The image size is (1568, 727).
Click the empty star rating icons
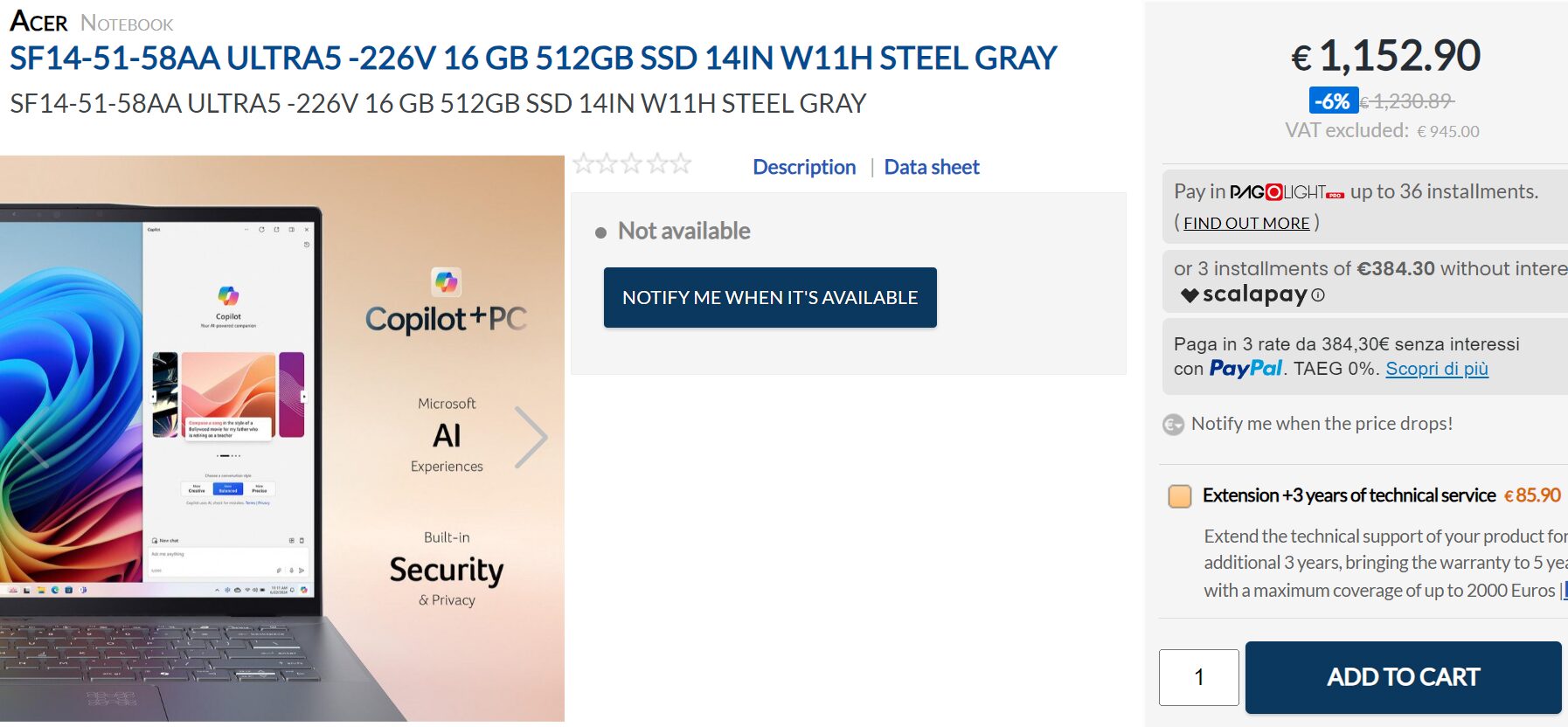point(632,164)
